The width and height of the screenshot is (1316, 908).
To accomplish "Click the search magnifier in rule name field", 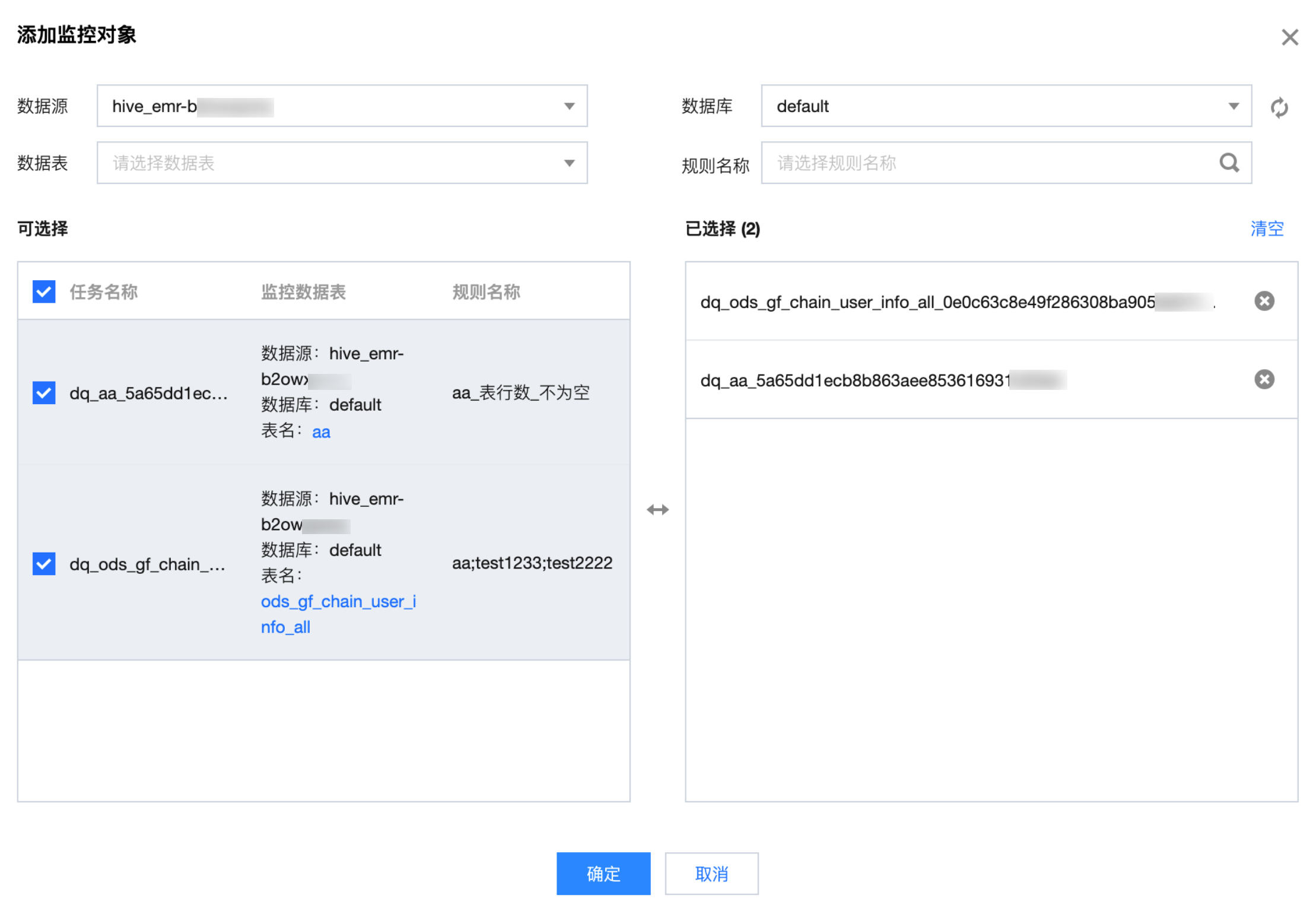I will coord(1228,163).
